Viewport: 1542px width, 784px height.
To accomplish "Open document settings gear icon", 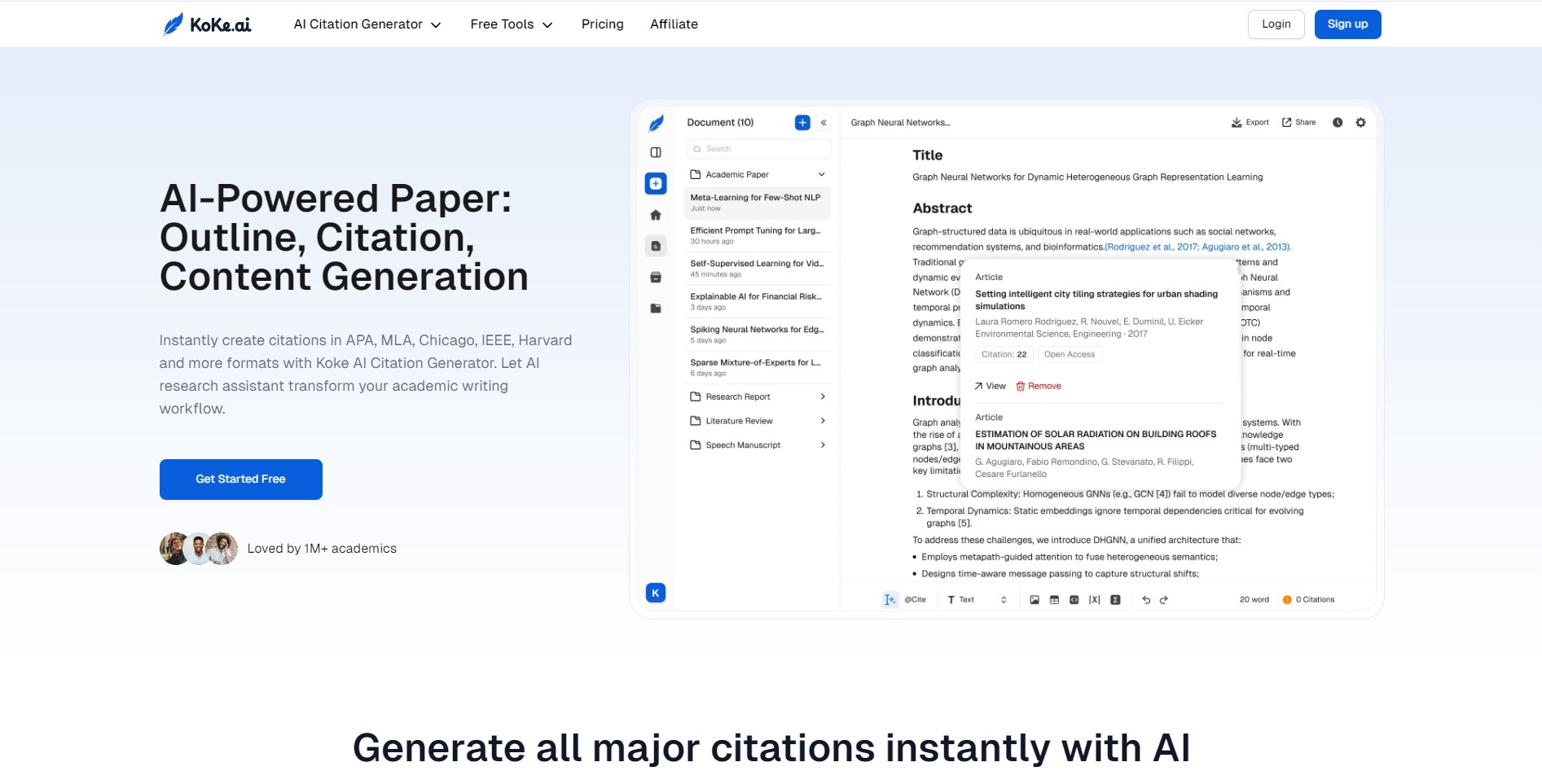I will point(1360,123).
